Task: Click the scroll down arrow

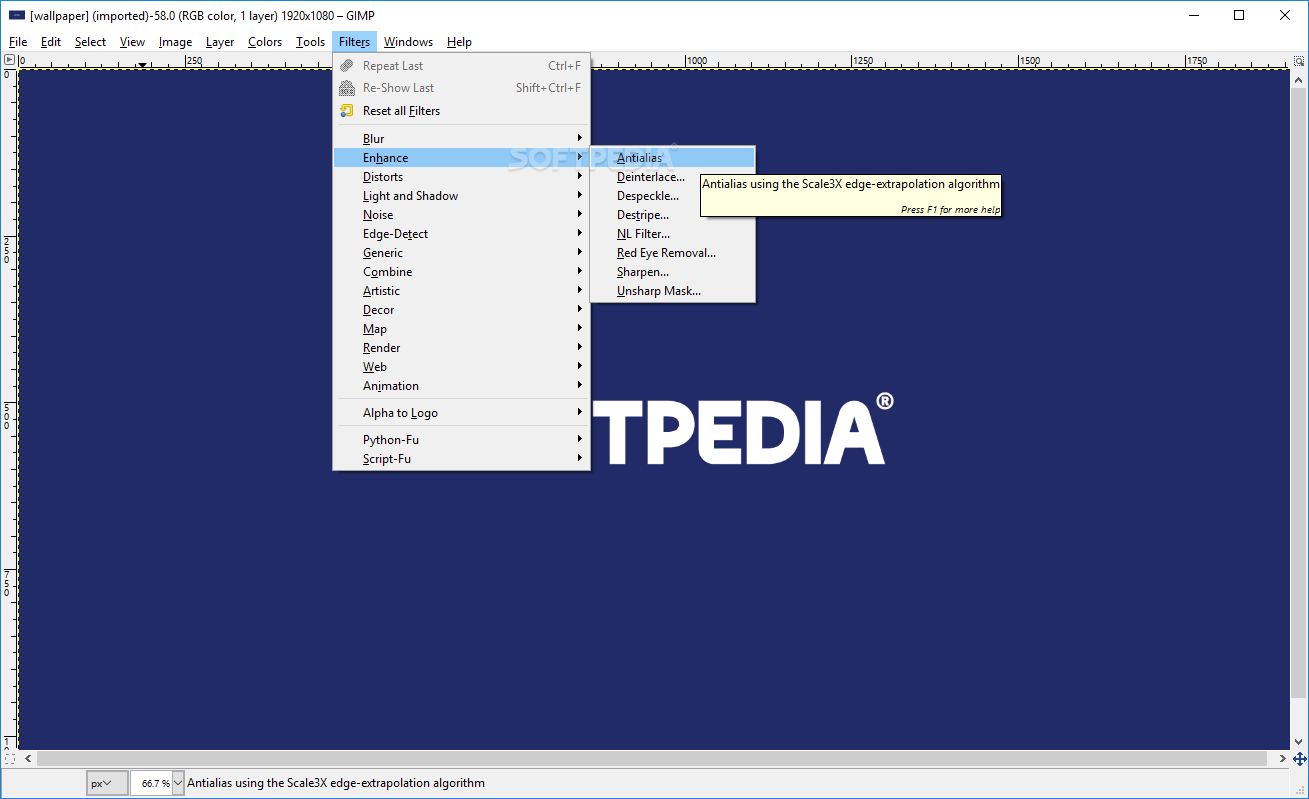Action: [x=1299, y=742]
